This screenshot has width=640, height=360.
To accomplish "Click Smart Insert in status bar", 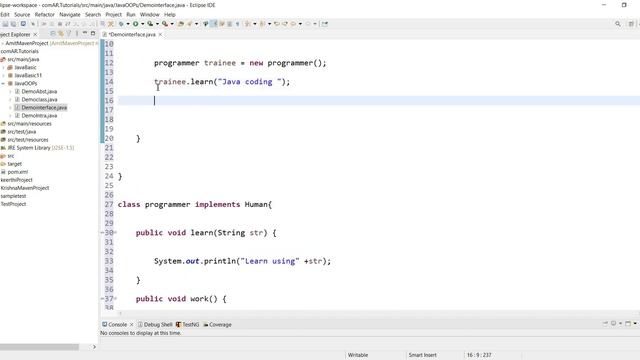I will [x=422, y=355].
